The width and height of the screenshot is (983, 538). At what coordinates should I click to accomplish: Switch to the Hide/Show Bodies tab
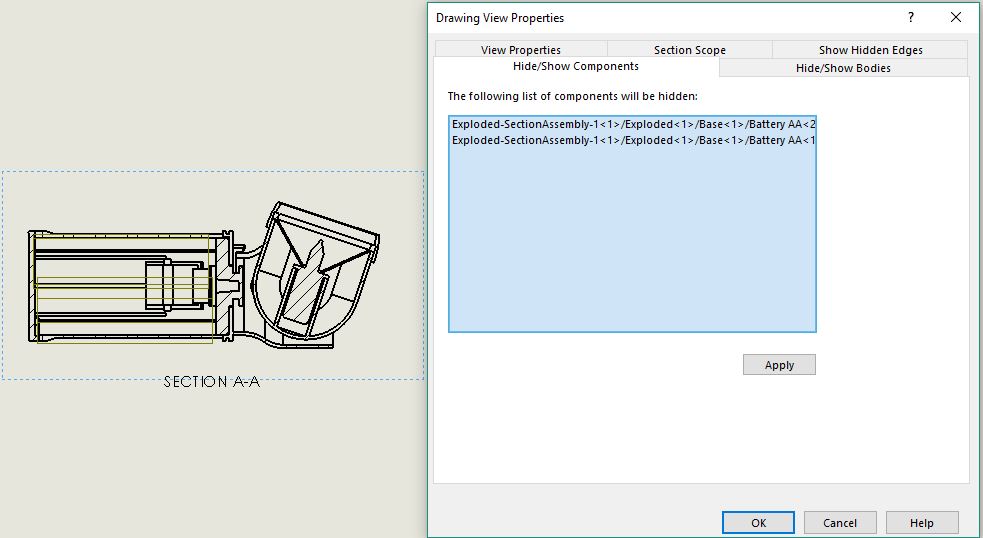point(842,68)
